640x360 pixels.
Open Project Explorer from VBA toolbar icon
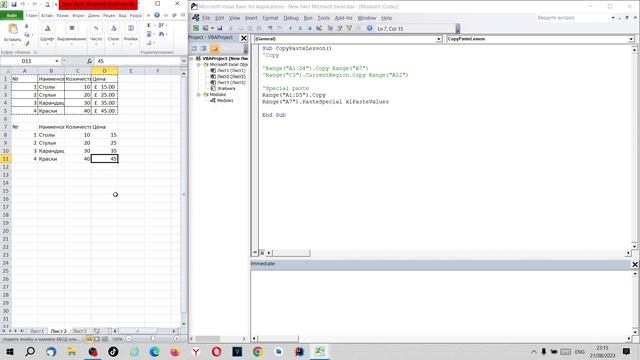tap(330, 28)
